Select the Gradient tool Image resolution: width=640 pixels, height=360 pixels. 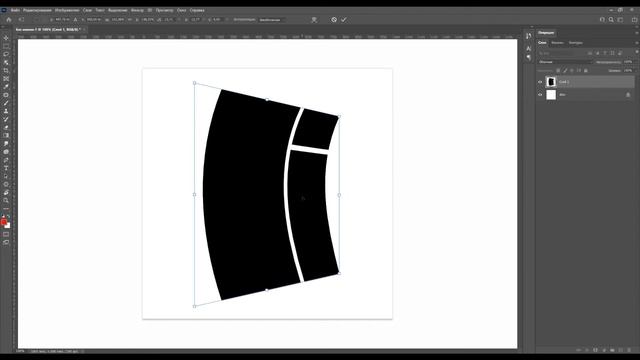pos(6,136)
